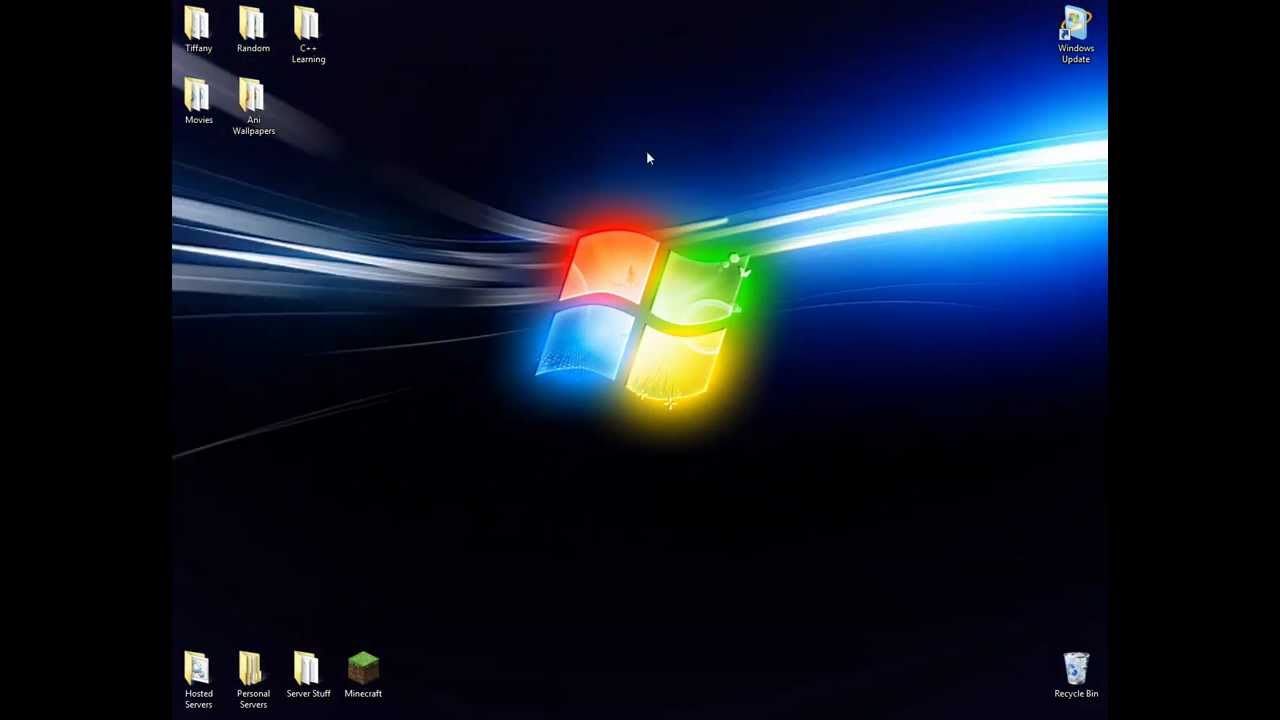The height and width of the screenshot is (720, 1280).
Task: Click the "Windows Update" label text
Action: pos(1076,53)
